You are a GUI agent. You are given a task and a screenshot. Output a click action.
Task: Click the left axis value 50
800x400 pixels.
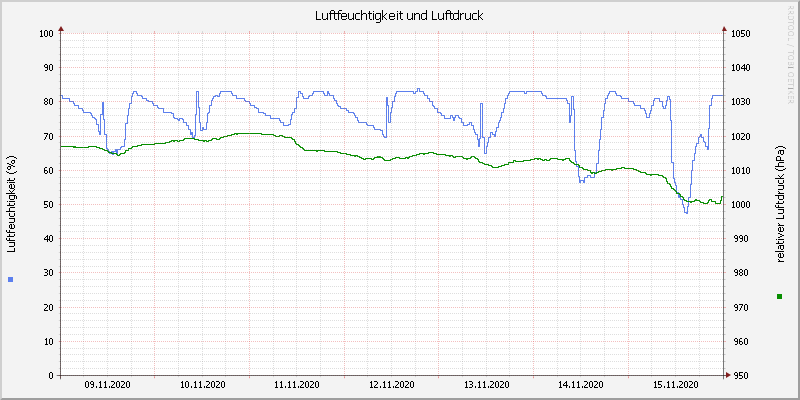(48, 205)
